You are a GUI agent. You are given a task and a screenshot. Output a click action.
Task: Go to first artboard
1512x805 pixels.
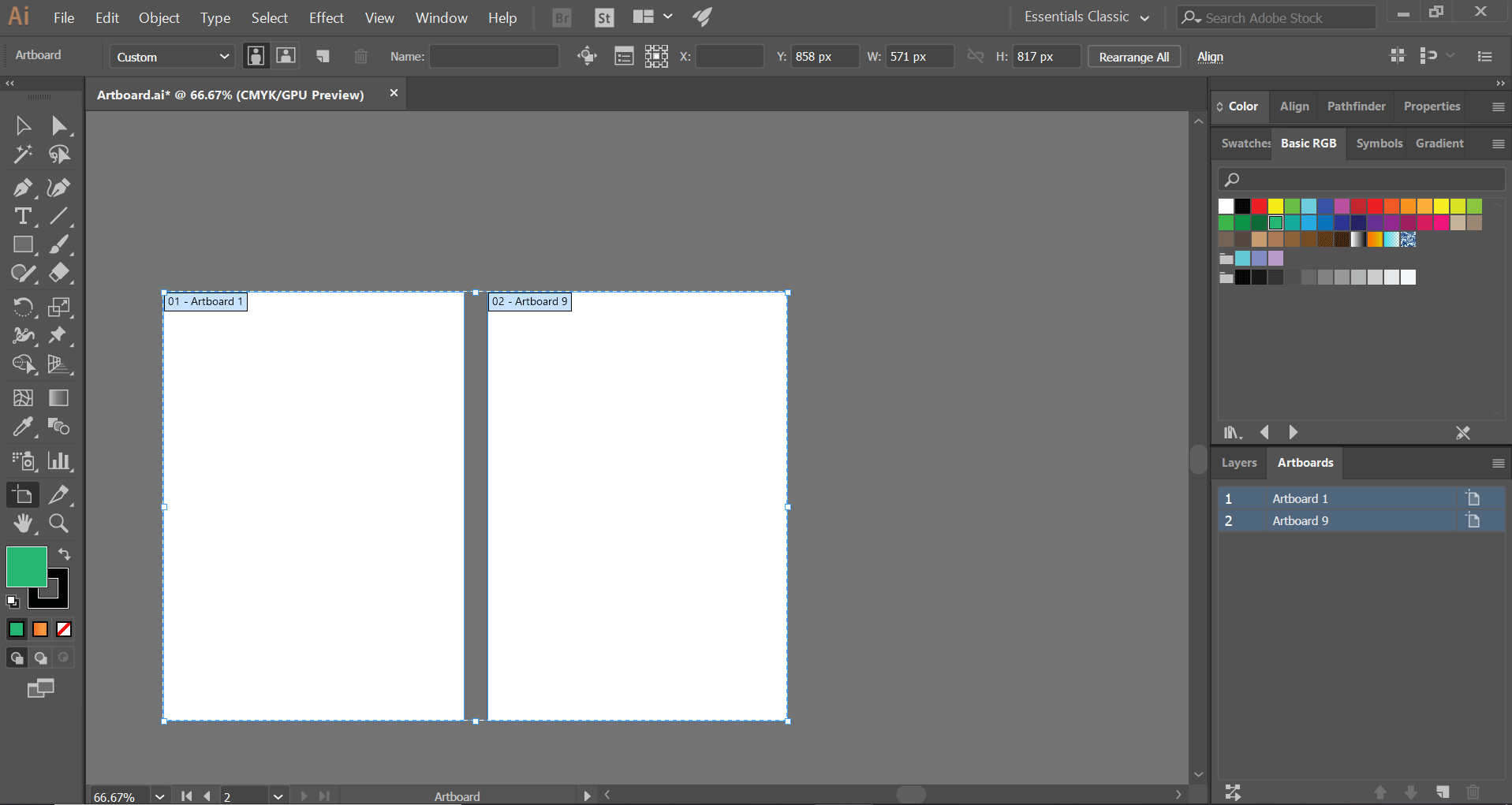click(186, 796)
